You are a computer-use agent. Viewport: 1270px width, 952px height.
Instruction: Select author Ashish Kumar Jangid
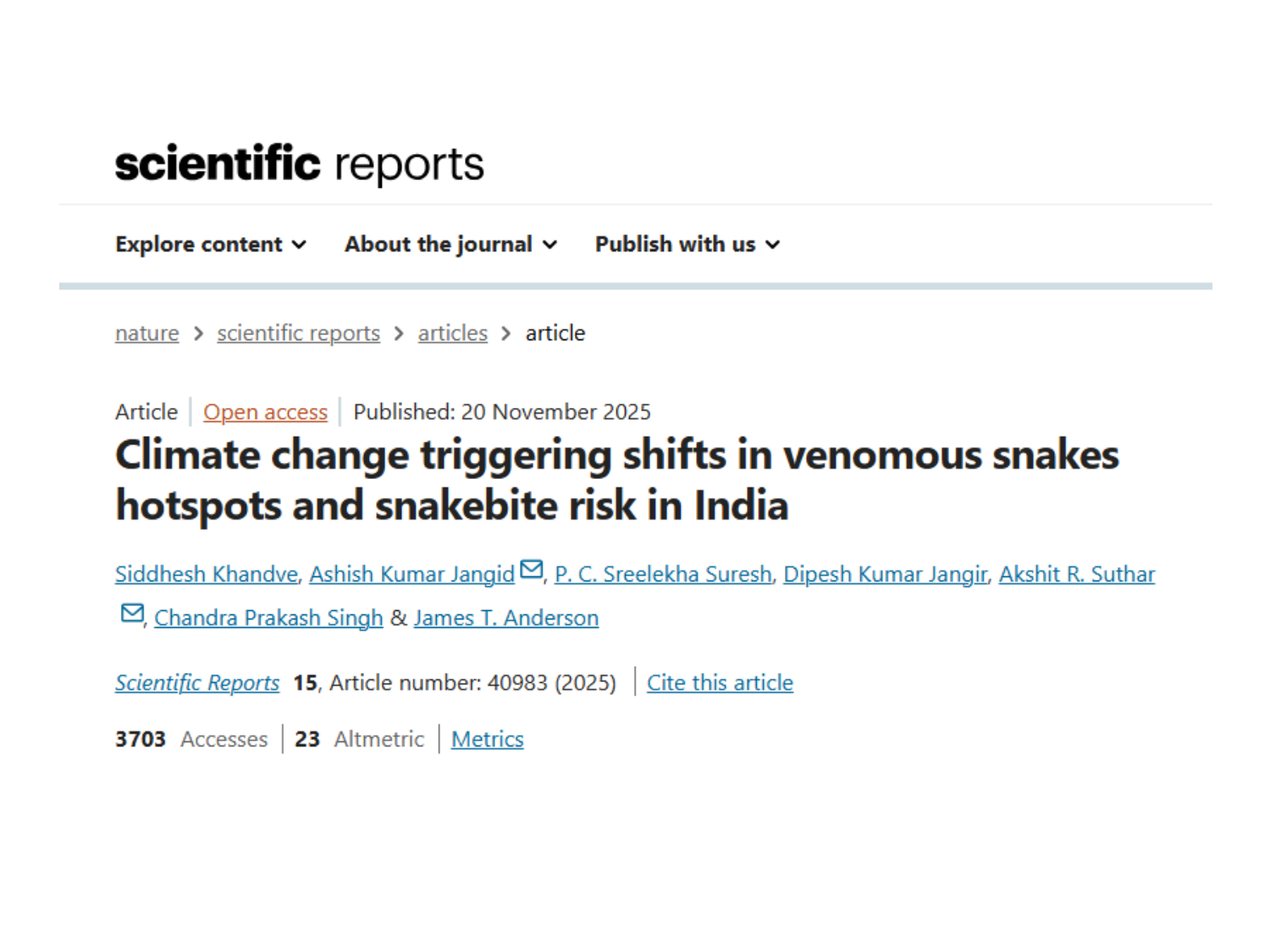(x=411, y=575)
